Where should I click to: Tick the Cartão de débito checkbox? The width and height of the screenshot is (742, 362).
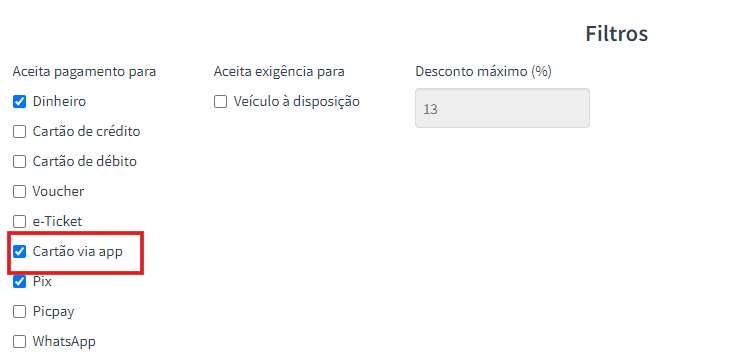(19, 162)
